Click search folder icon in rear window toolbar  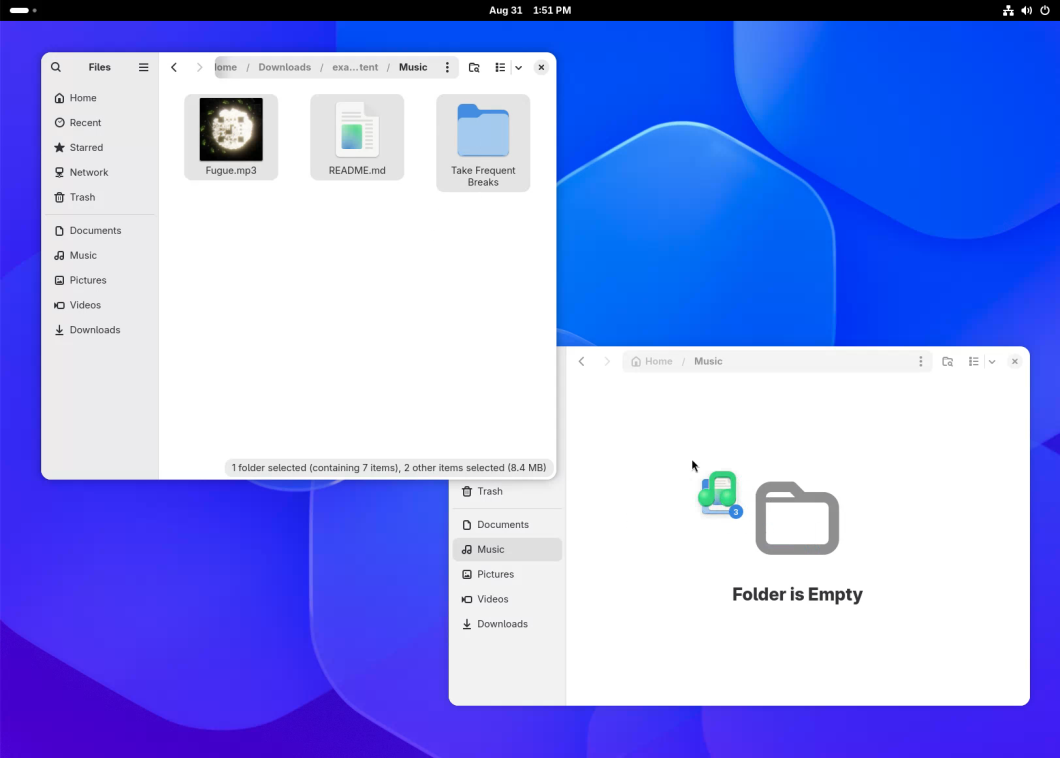pos(947,361)
